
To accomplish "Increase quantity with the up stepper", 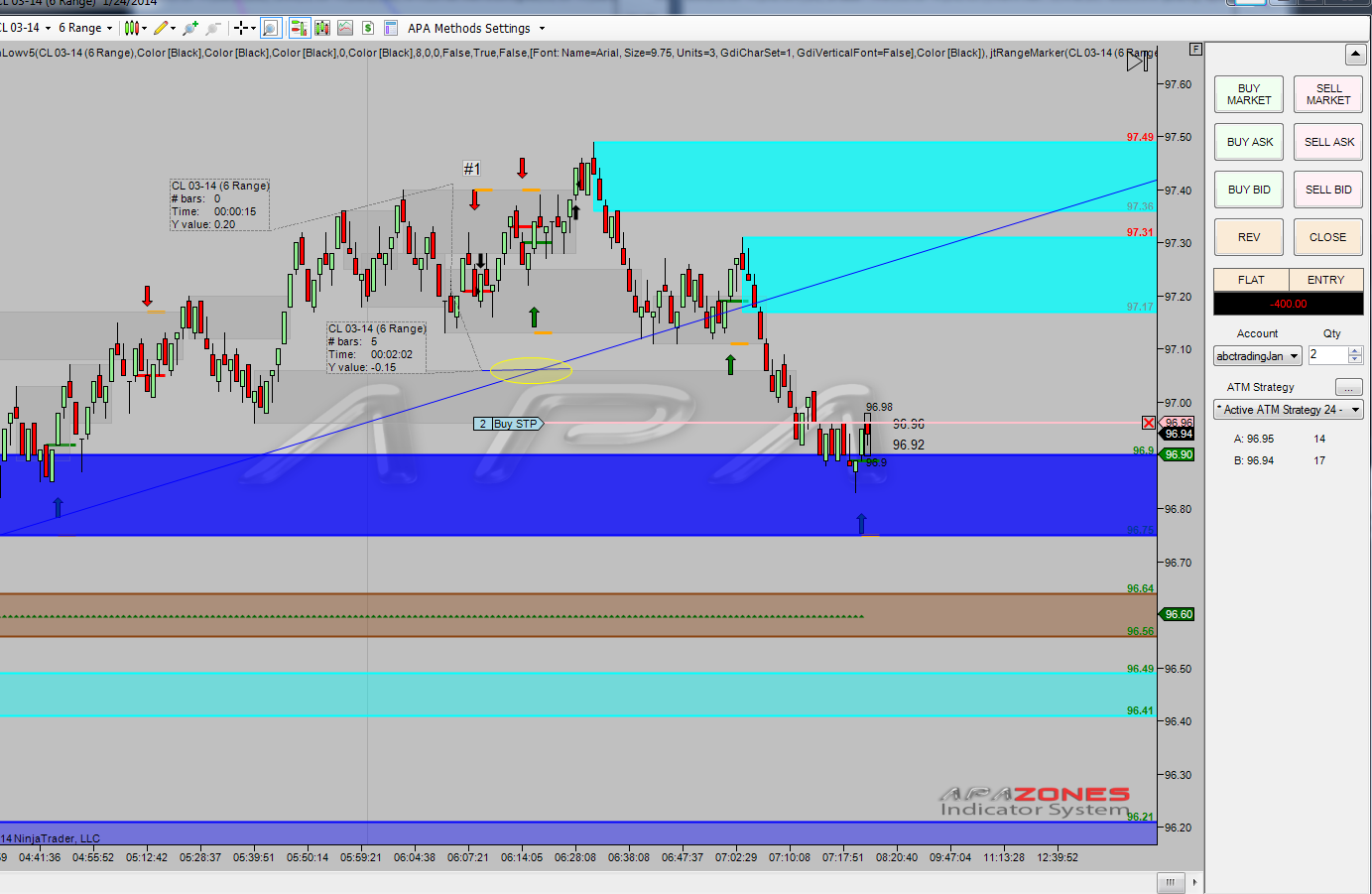I will point(1356,350).
